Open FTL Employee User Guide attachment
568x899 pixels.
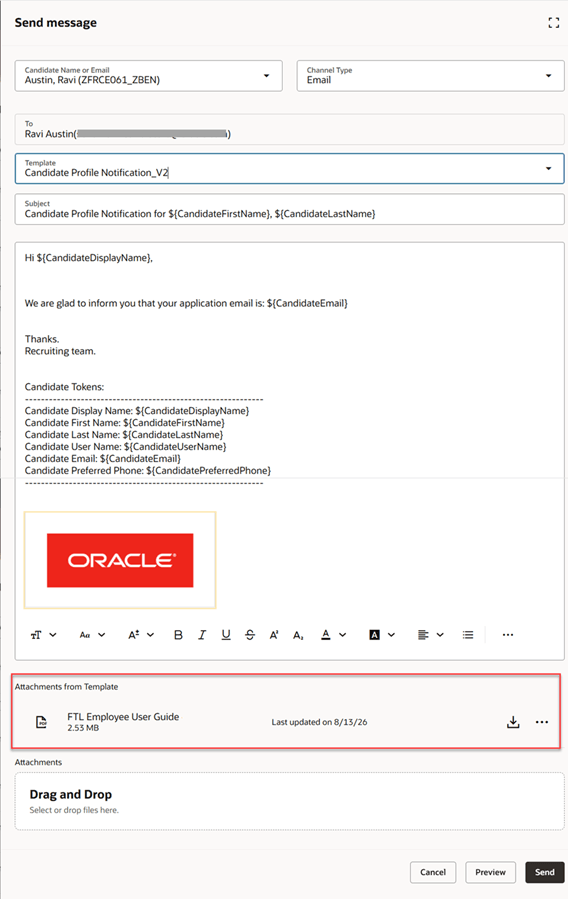click(x=123, y=717)
